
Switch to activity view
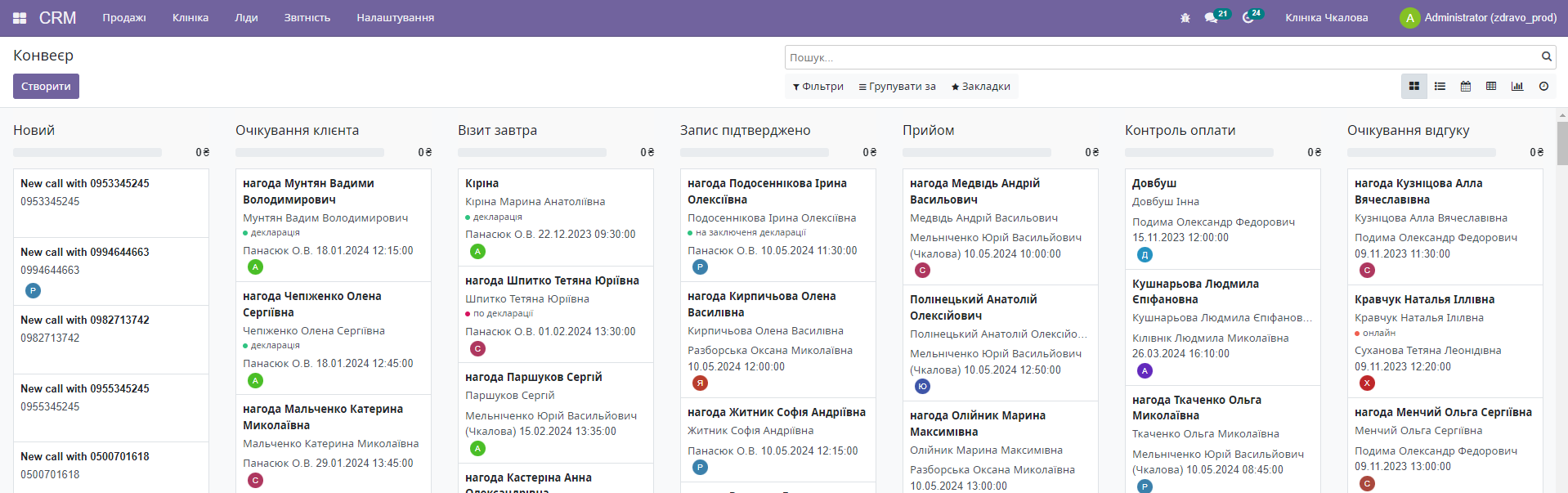point(1543,87)
